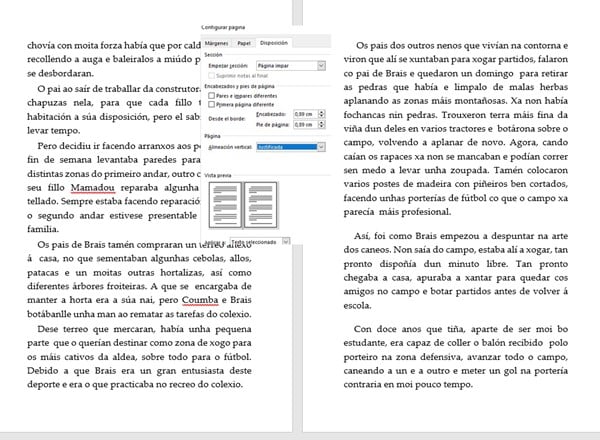
Task: Decrease Pie de página value with down arrow
Action: coord(323,126)
